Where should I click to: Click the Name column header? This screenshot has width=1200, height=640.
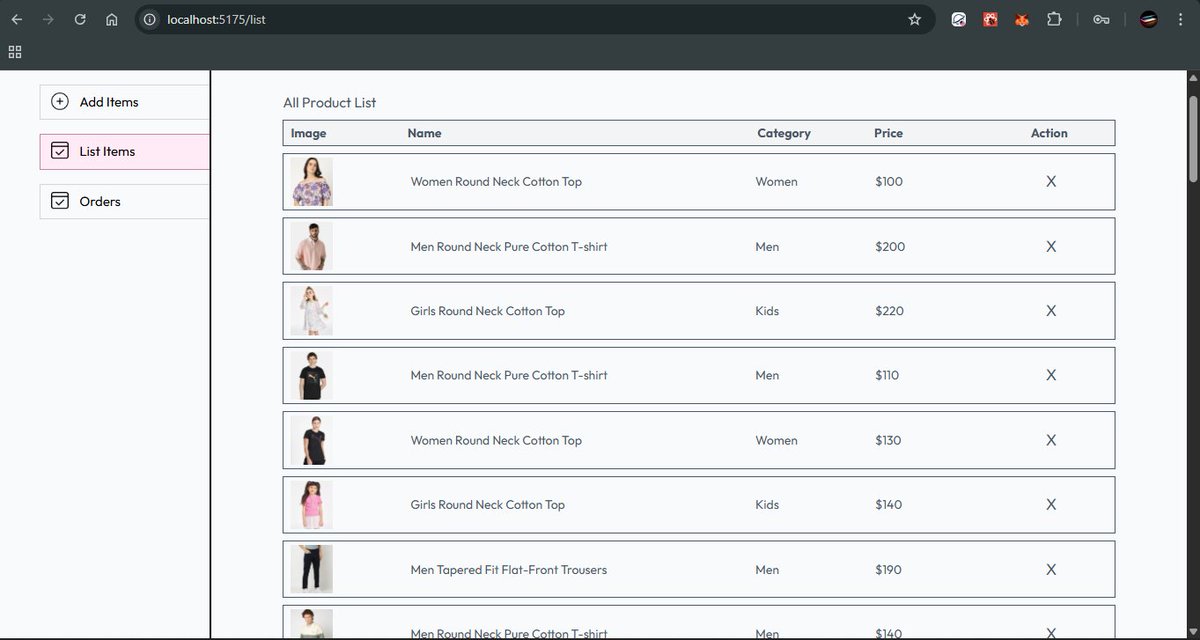pyautogui.click(x=424, y=133)
